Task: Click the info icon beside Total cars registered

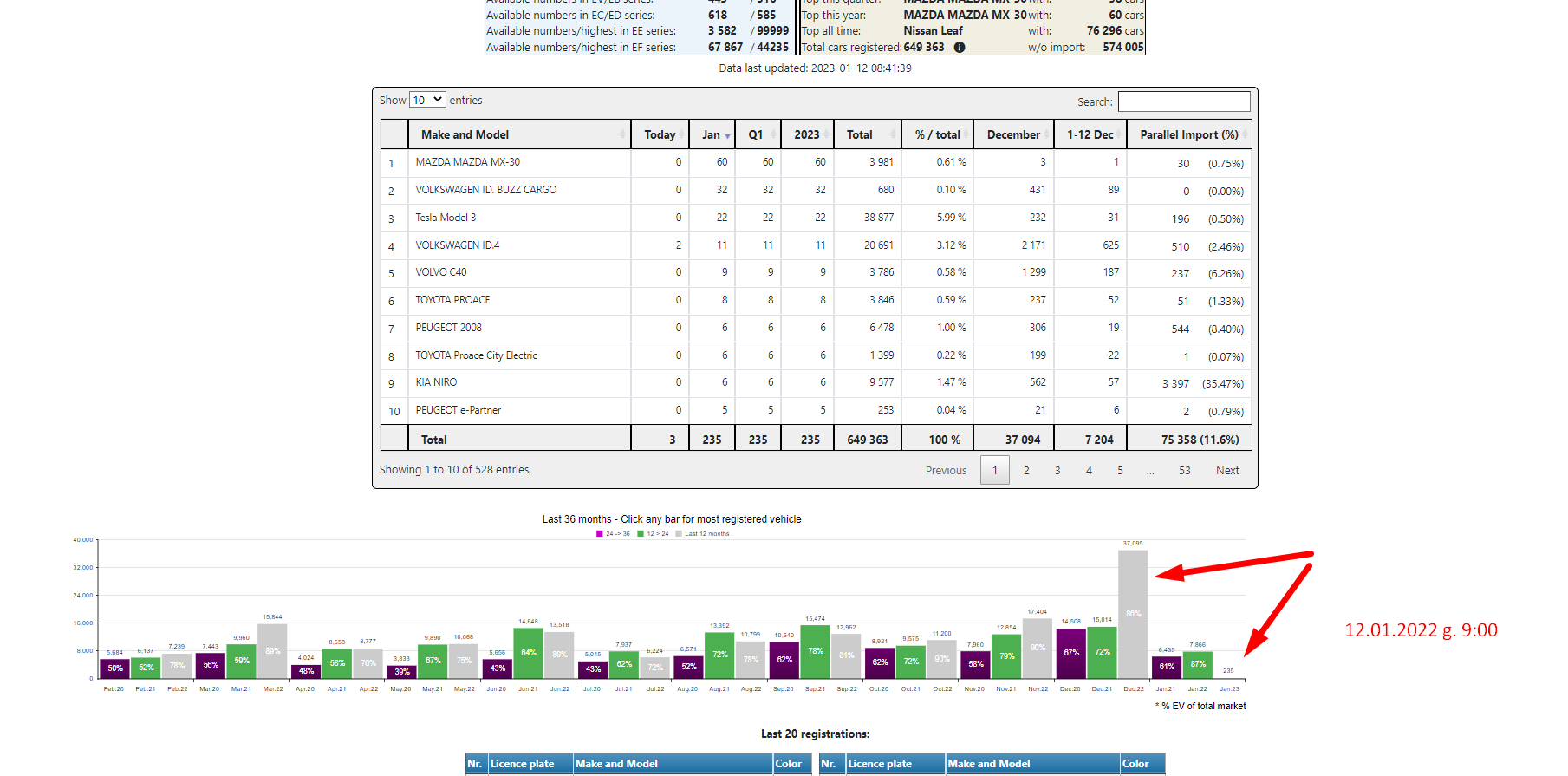Action: point(960,48)
